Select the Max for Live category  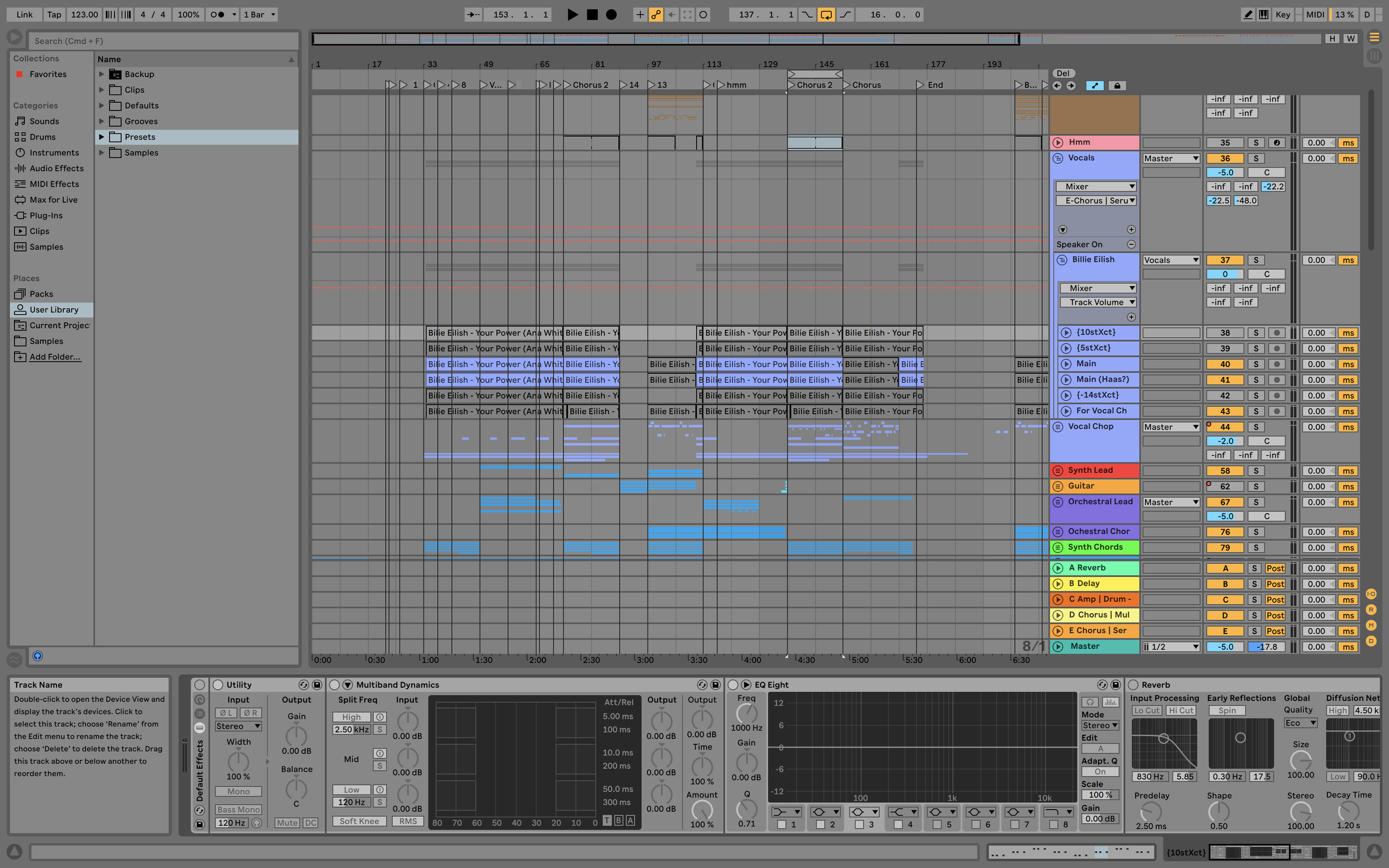53,200
